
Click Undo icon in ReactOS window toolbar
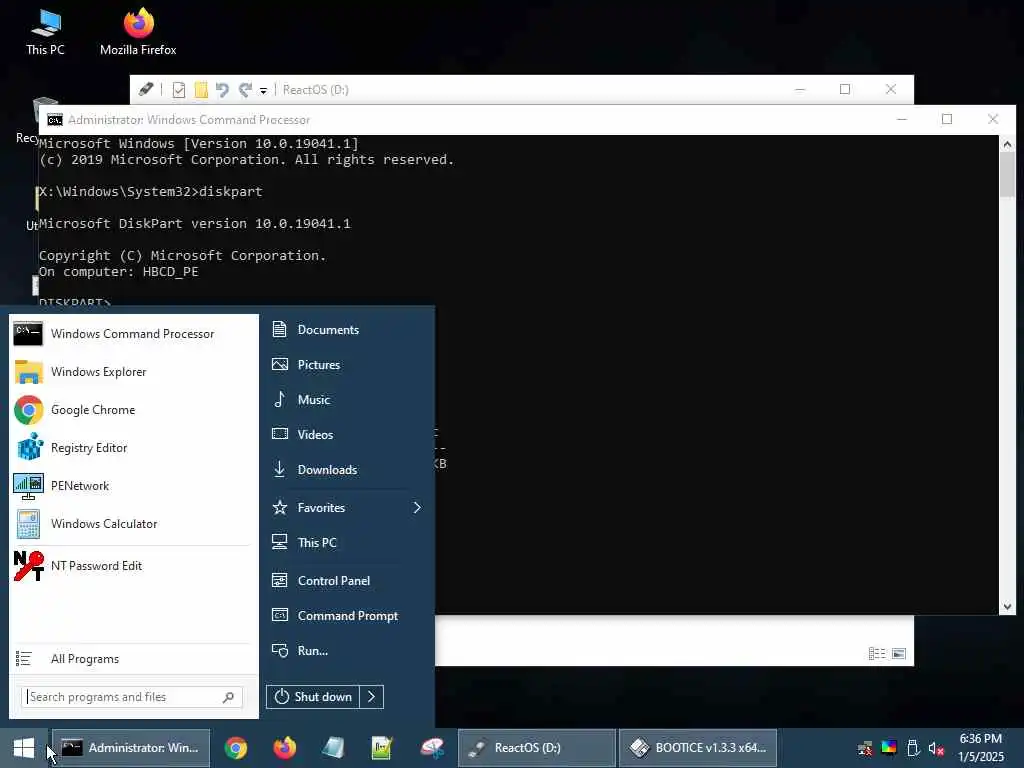tap(223, 89)
